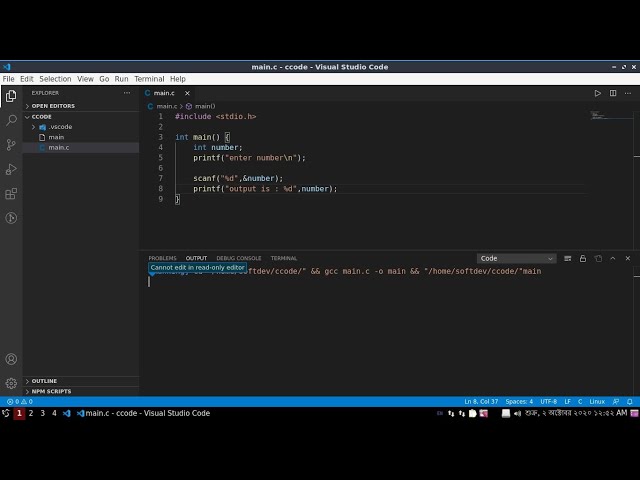Select the Code output channel dropdown

point(516,258)
